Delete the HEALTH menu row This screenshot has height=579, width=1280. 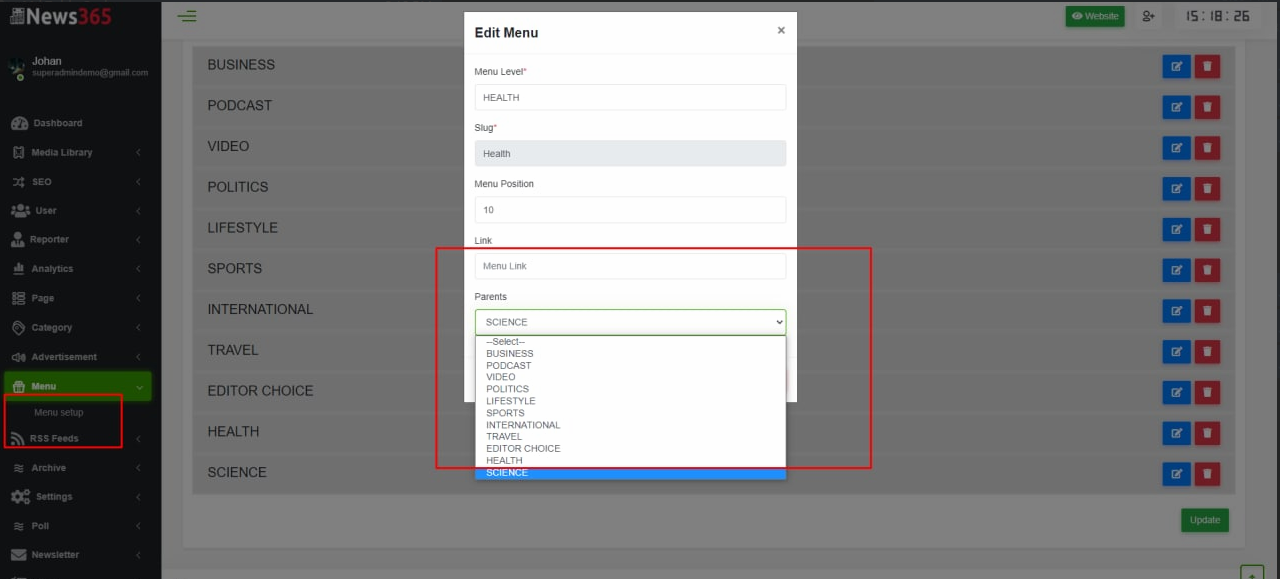tap(1207, 433)
